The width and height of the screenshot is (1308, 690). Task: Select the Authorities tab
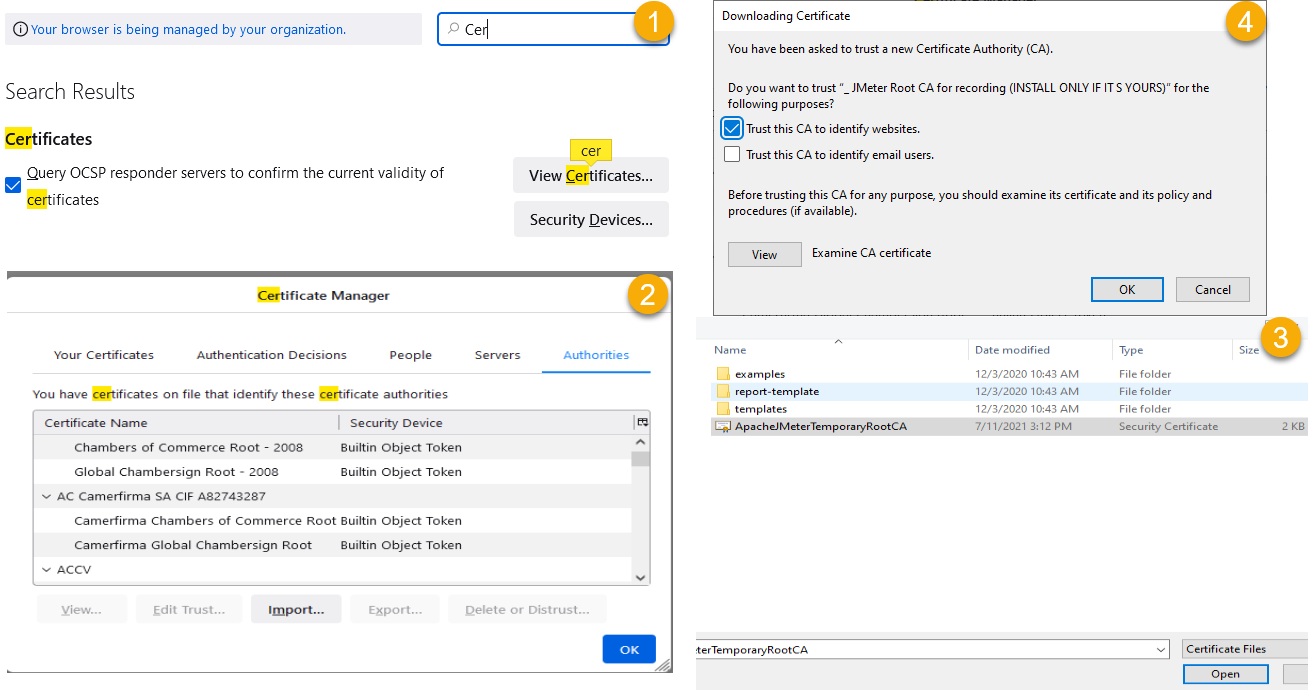click(596, 355)
